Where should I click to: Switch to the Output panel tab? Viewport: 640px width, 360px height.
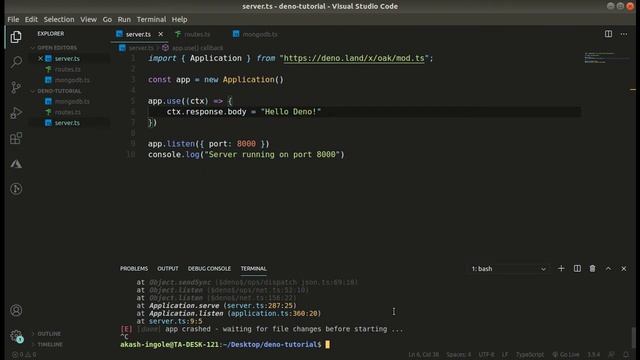pos(168,269)
